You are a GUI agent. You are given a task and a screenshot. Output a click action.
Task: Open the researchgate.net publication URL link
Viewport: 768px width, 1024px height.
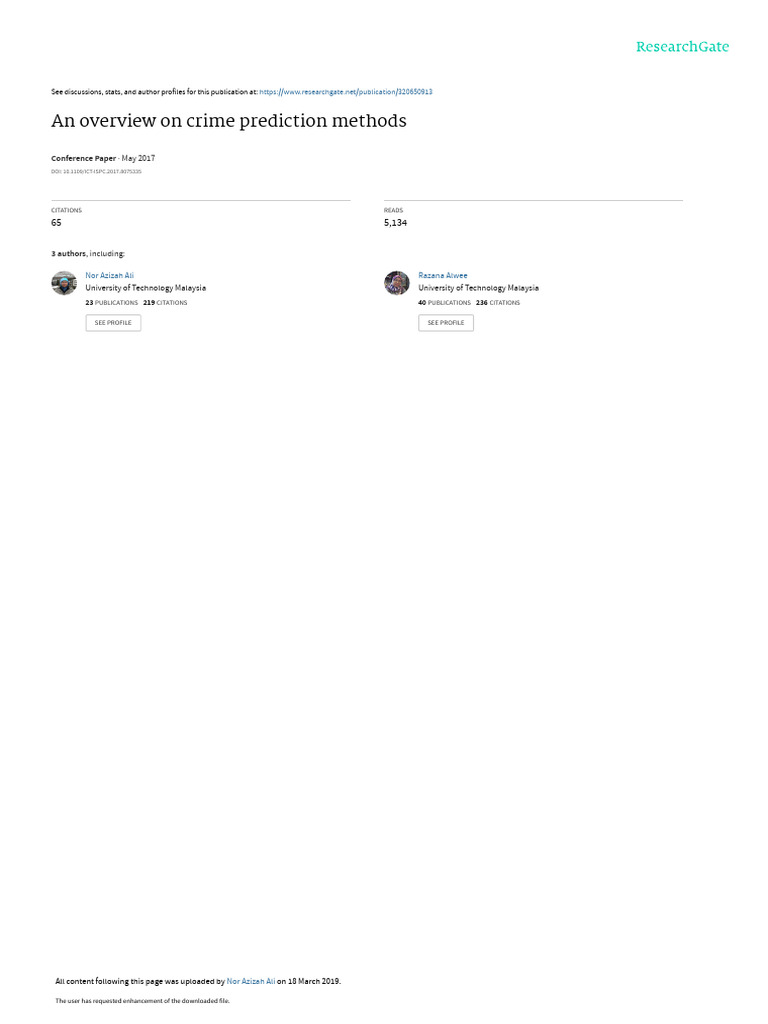(345, 92)
